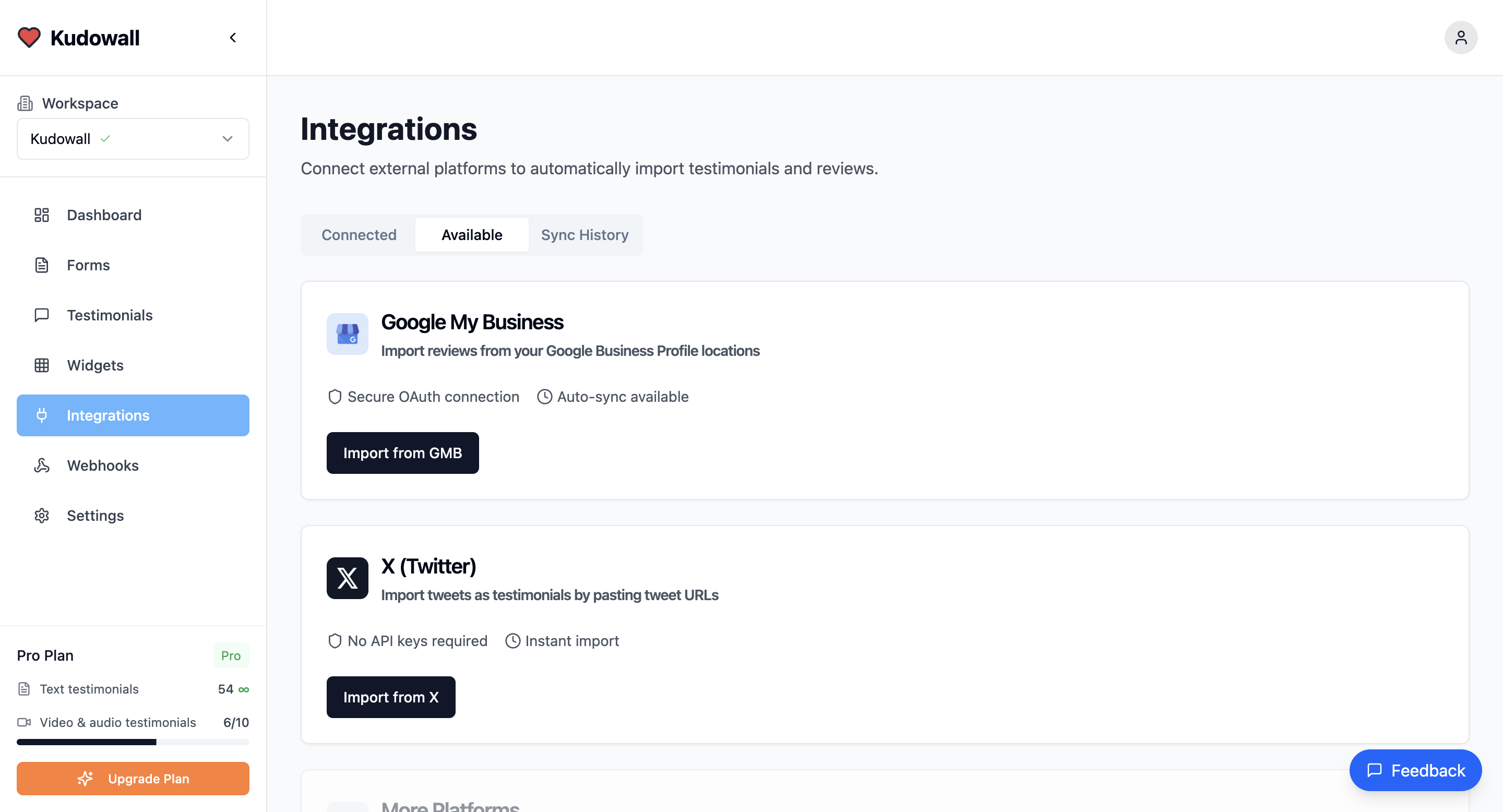
Task: Click the clock icon beside Instant import
Action: 512,641
